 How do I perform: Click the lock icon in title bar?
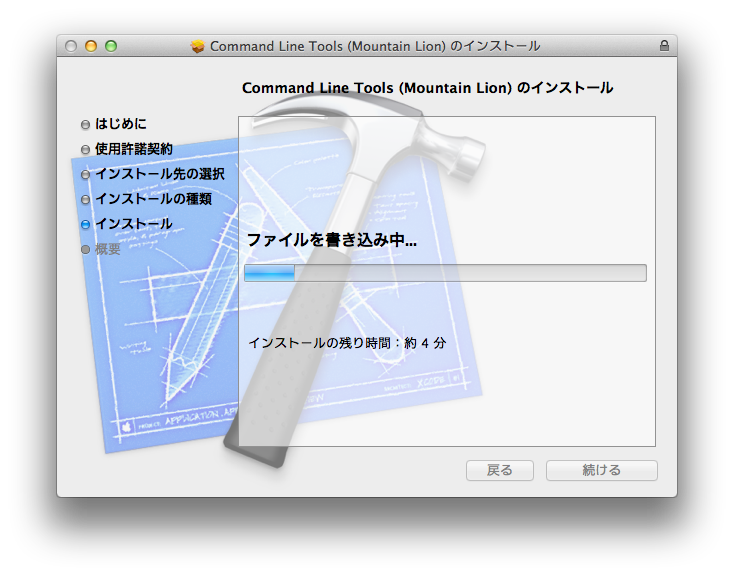(664, 45)
